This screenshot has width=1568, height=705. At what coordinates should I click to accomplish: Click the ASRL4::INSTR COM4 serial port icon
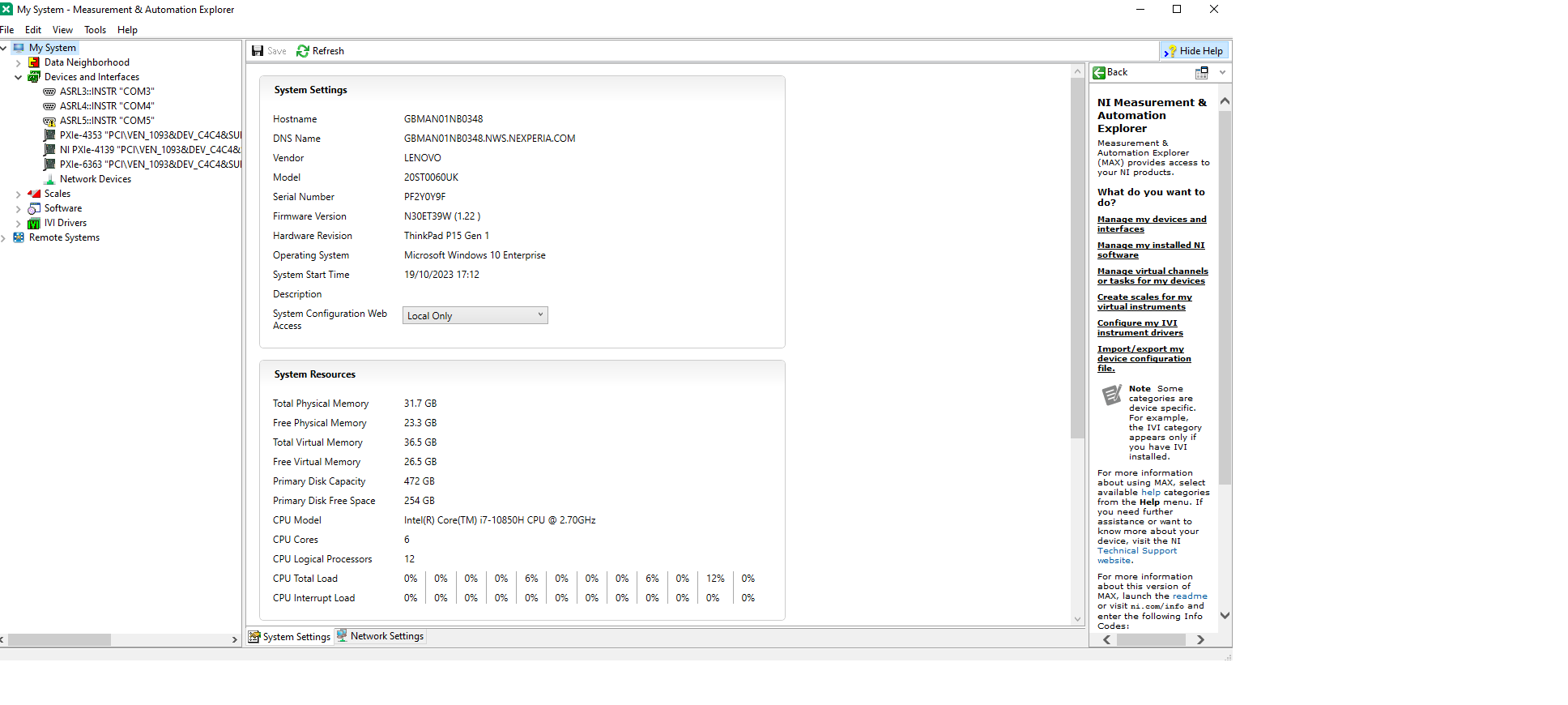pyautogui.click(x=49, y=106)
